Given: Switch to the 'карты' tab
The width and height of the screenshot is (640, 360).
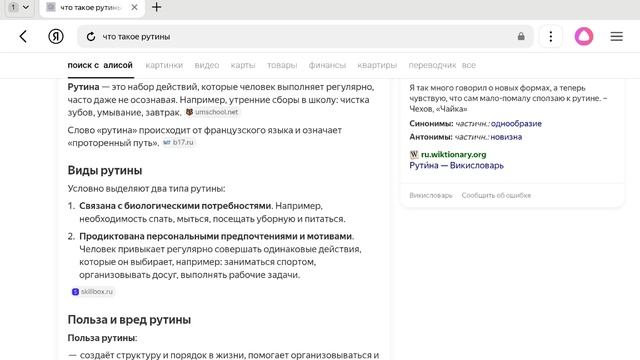Looking at the screenshot, I should [243, 65].
